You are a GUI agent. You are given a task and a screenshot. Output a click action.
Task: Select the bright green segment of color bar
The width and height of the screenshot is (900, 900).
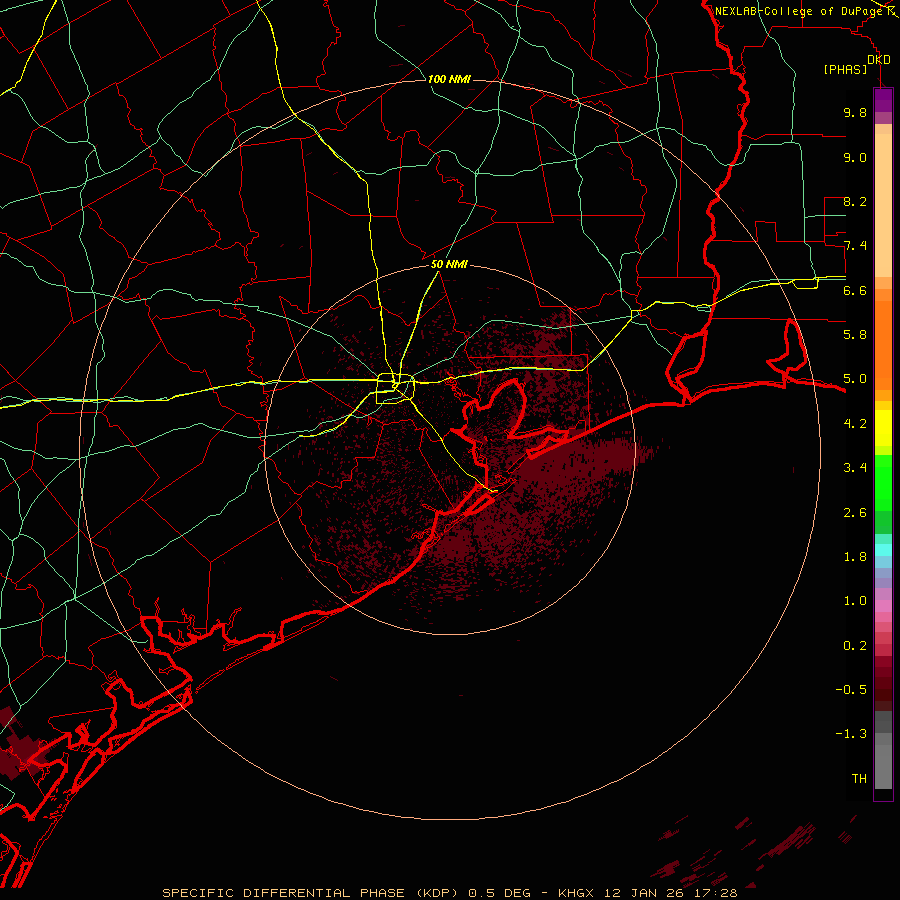[883, 483]
